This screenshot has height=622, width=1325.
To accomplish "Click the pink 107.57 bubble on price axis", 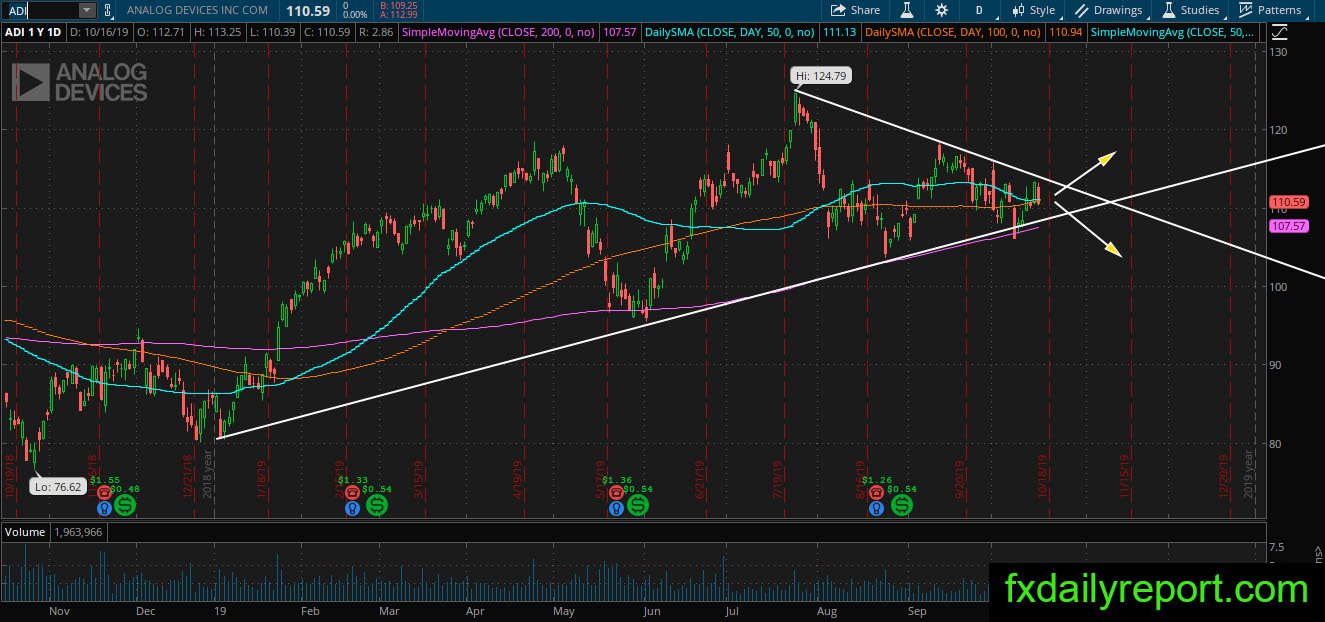I will 1288,226.
